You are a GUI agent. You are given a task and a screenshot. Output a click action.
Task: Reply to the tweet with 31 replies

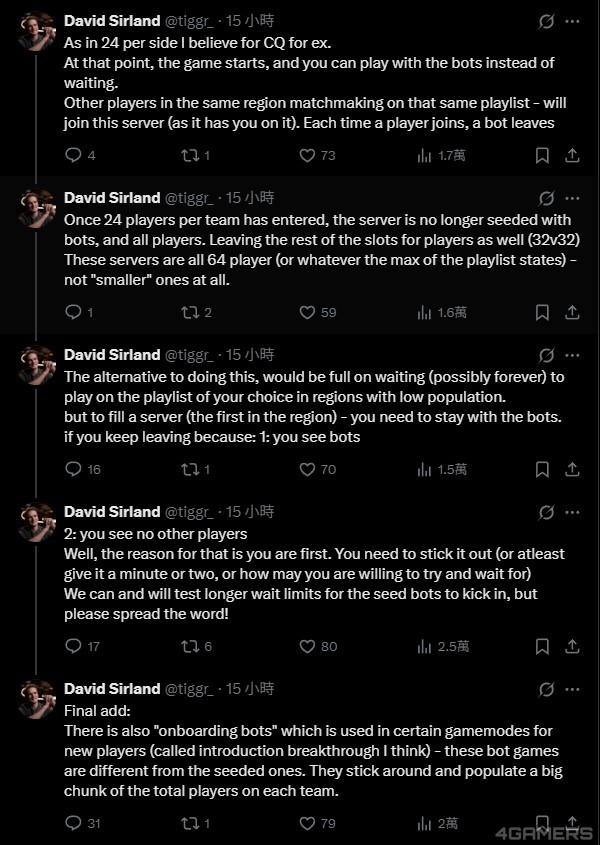tap(73, 823)
